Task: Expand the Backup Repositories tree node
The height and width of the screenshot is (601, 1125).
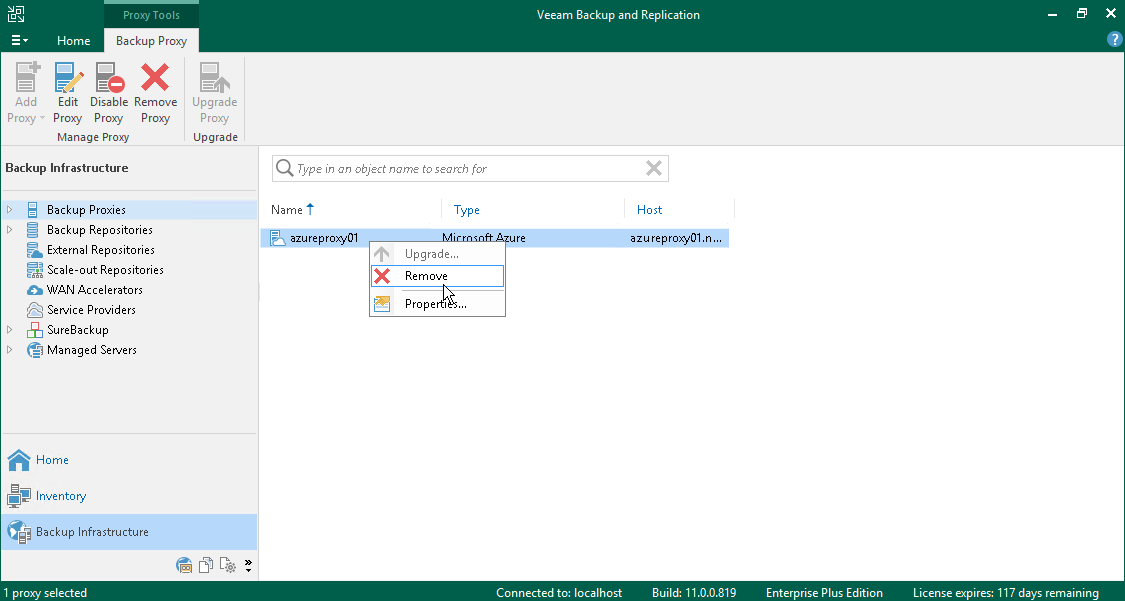Action: [8, 229]
